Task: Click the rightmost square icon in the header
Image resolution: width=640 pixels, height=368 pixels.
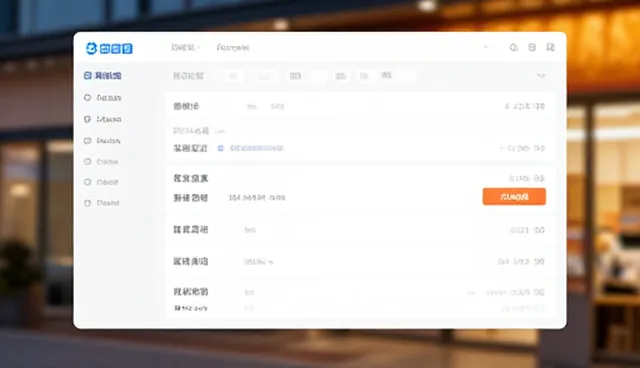Action: [x=550, y=47]
